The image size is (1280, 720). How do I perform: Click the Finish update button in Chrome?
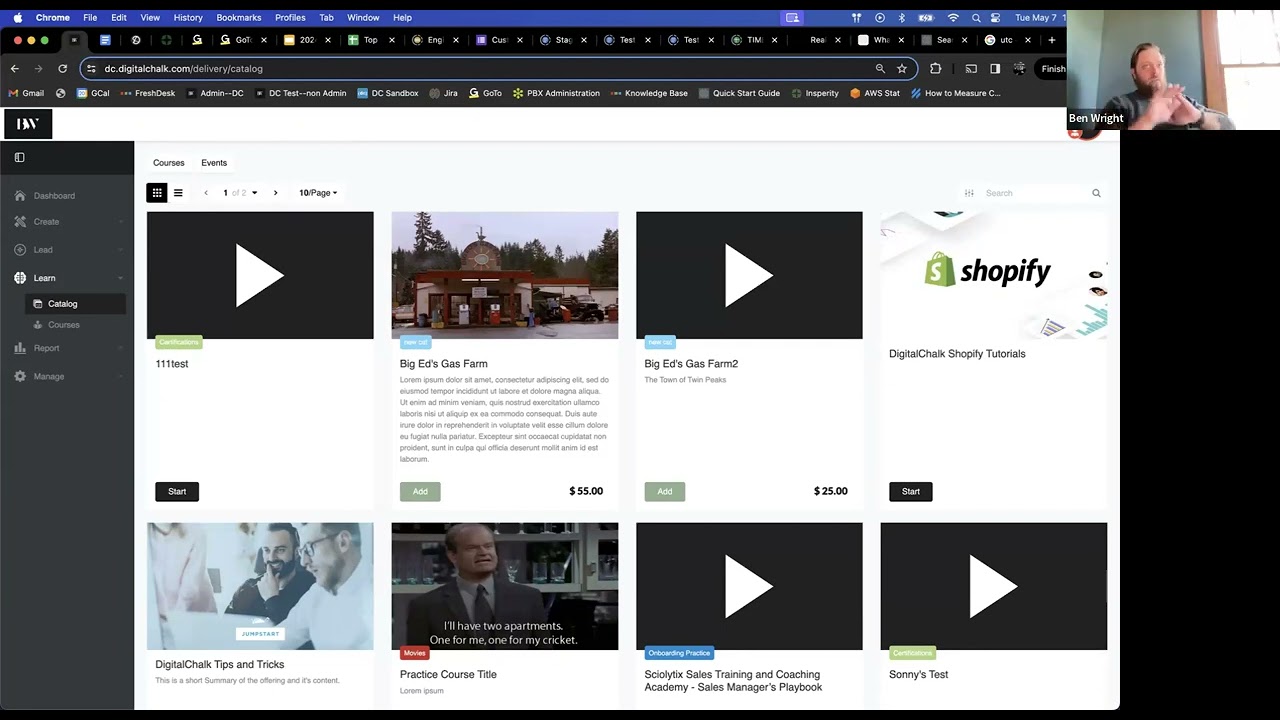coord(1052,69)
